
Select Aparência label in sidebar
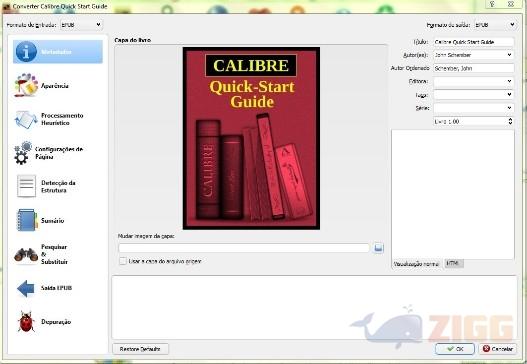tap(54, 86)
